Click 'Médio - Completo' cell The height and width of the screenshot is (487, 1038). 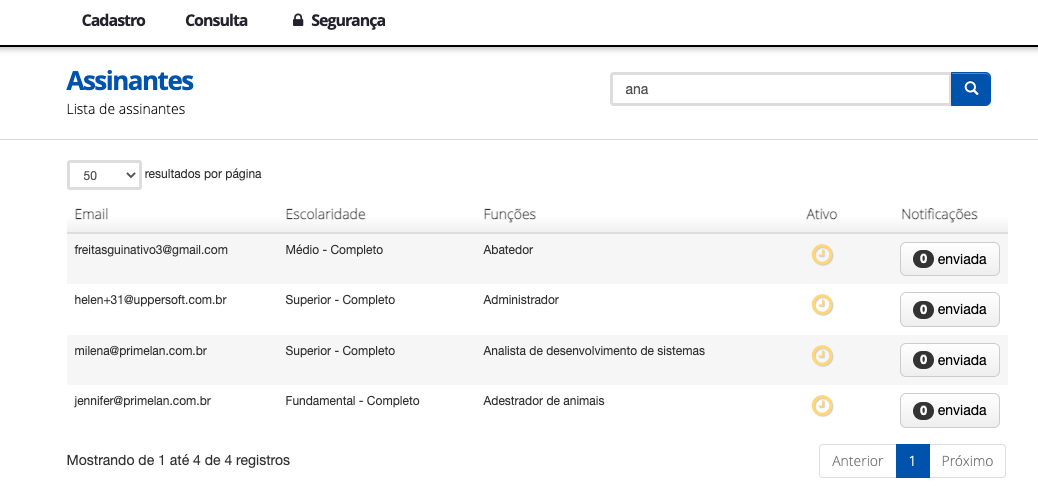[334, 250]
